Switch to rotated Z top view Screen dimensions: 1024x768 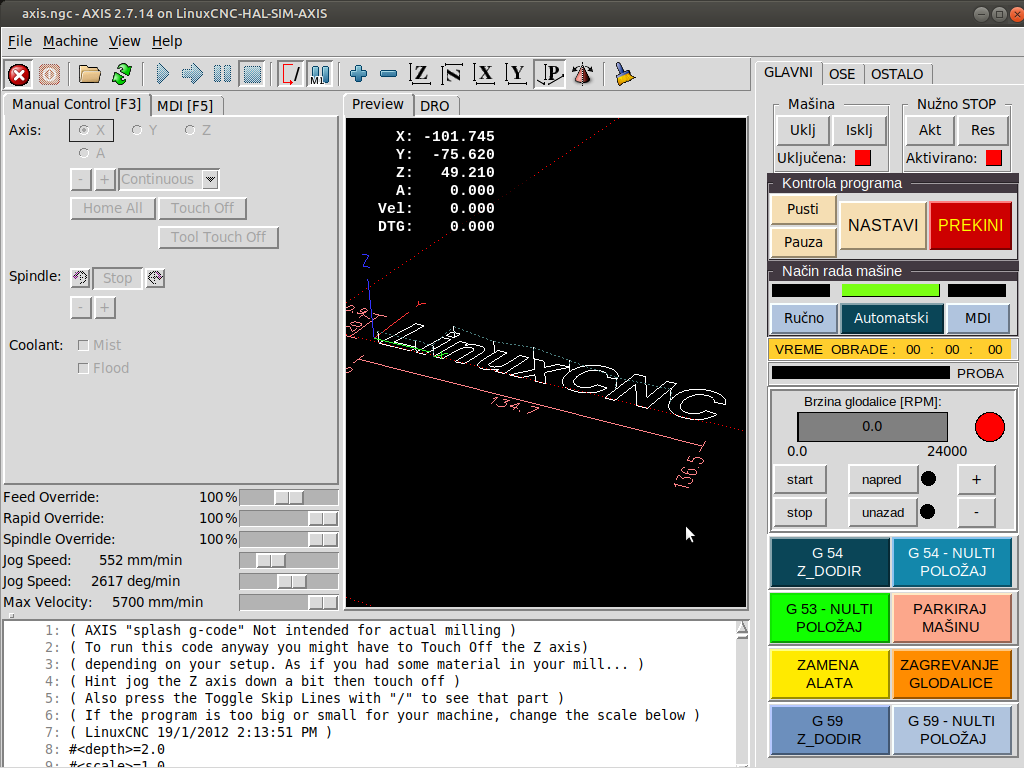click(x=452, y=74)
